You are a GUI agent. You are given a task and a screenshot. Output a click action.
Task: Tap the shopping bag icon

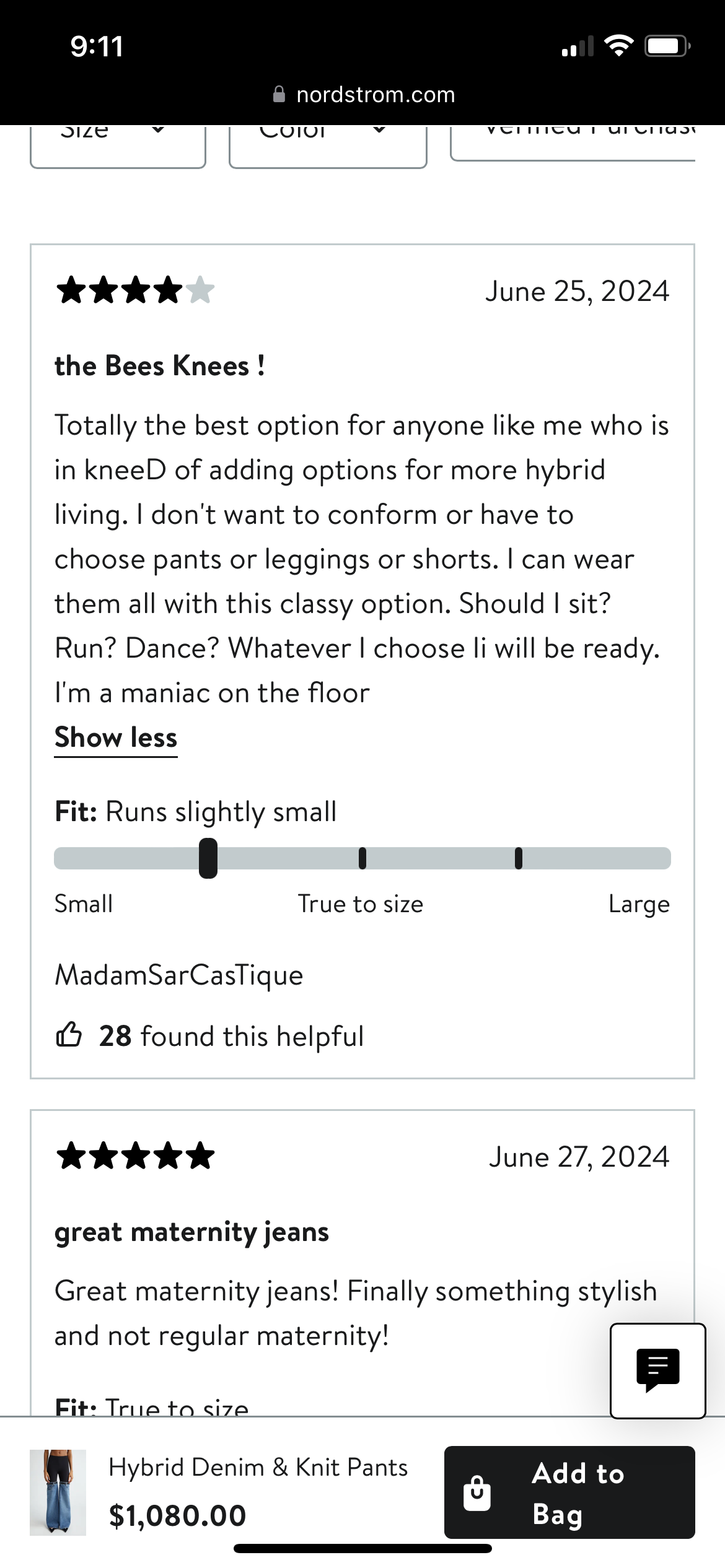tap(477, 1492)
